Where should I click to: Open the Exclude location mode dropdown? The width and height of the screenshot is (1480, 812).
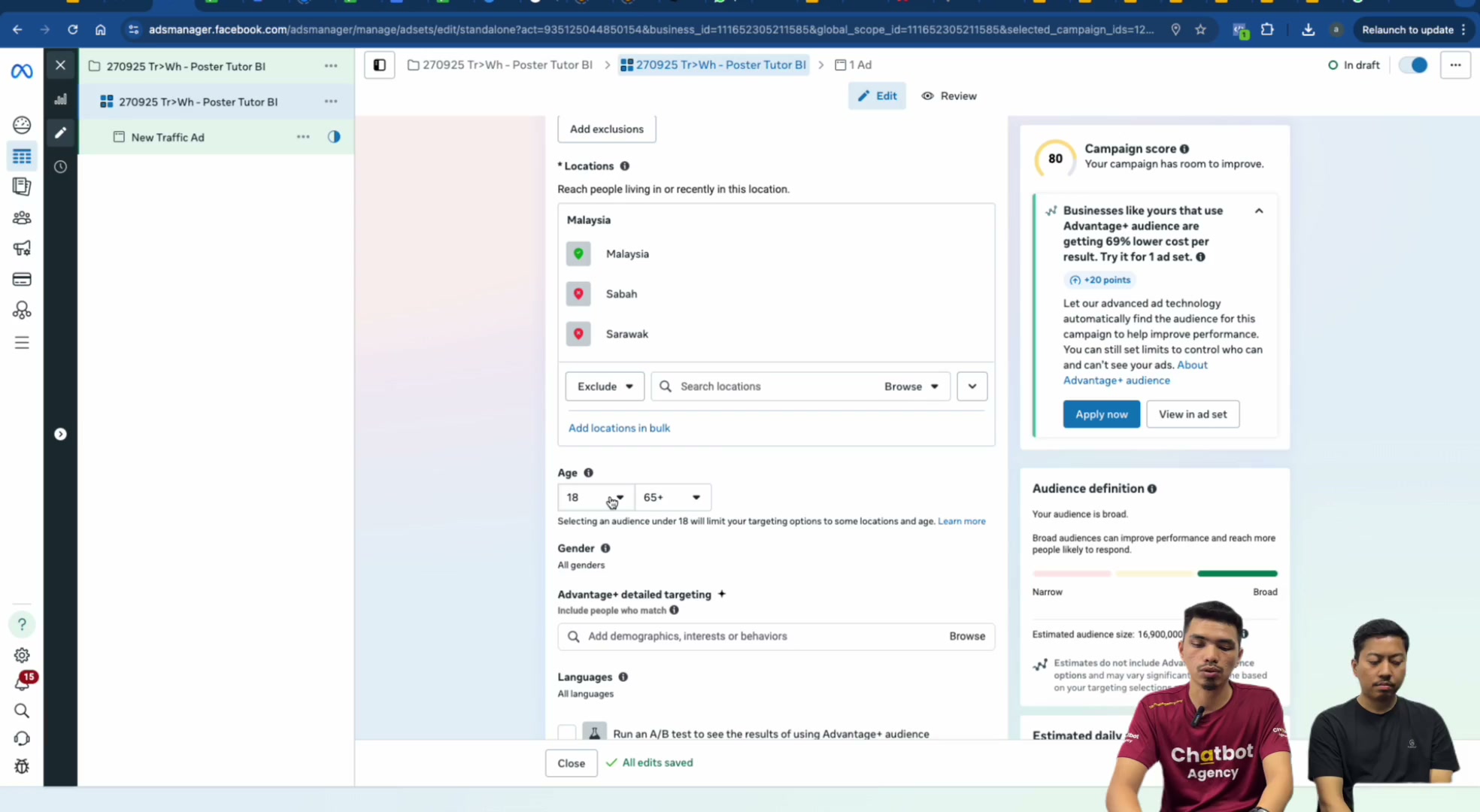(x=605, y=386)
